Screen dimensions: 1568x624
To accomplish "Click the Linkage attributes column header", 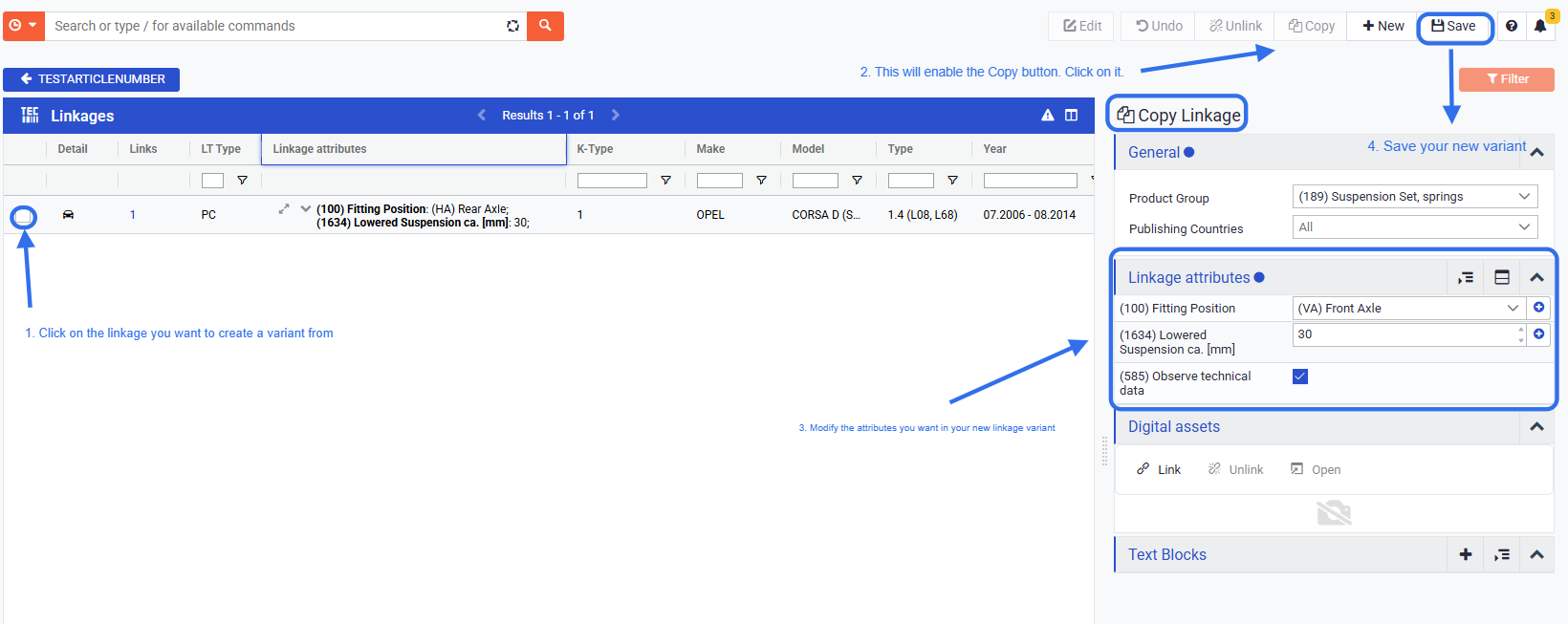I will [414, 149].
